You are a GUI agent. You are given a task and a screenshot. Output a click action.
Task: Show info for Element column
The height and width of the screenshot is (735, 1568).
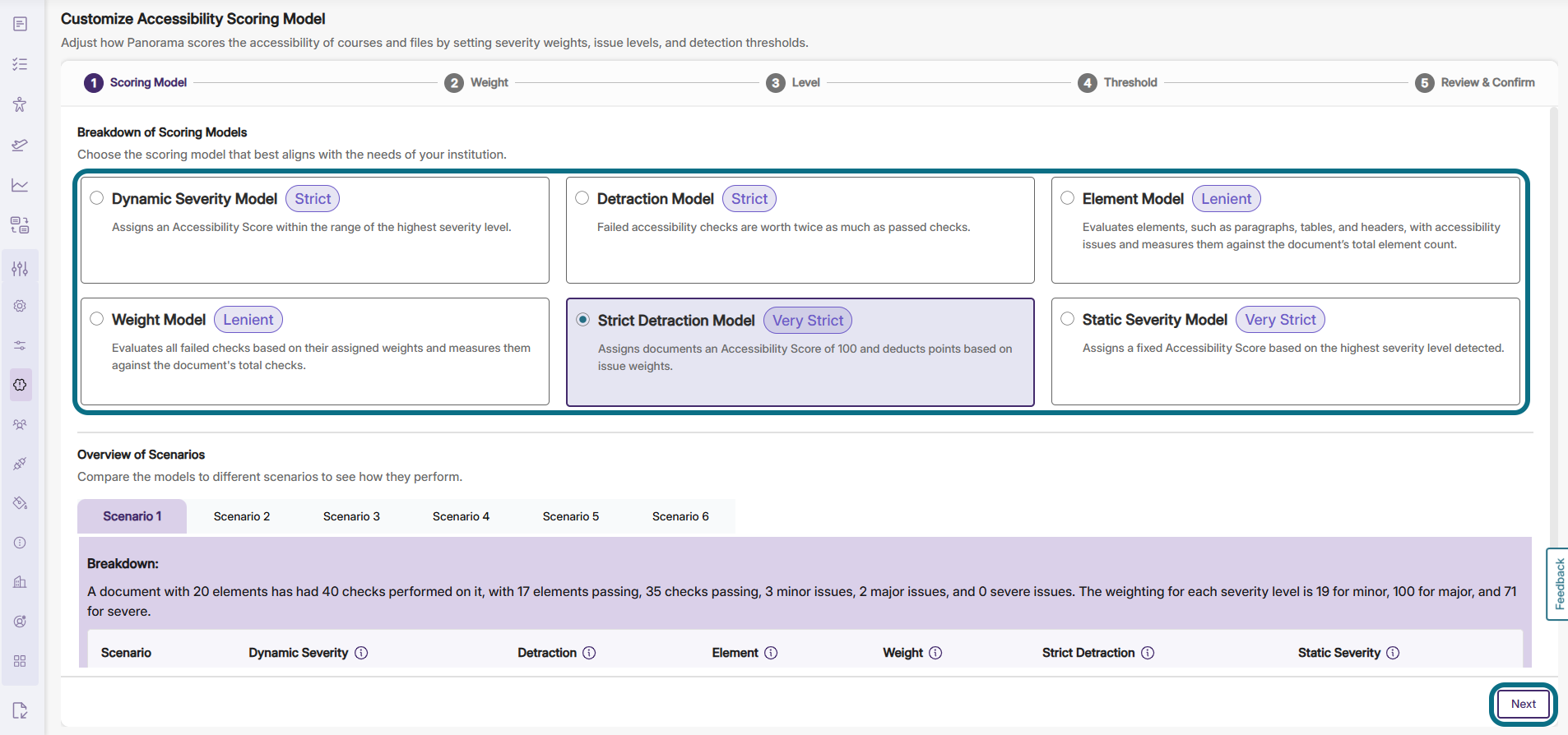click(x=771, y=653)
